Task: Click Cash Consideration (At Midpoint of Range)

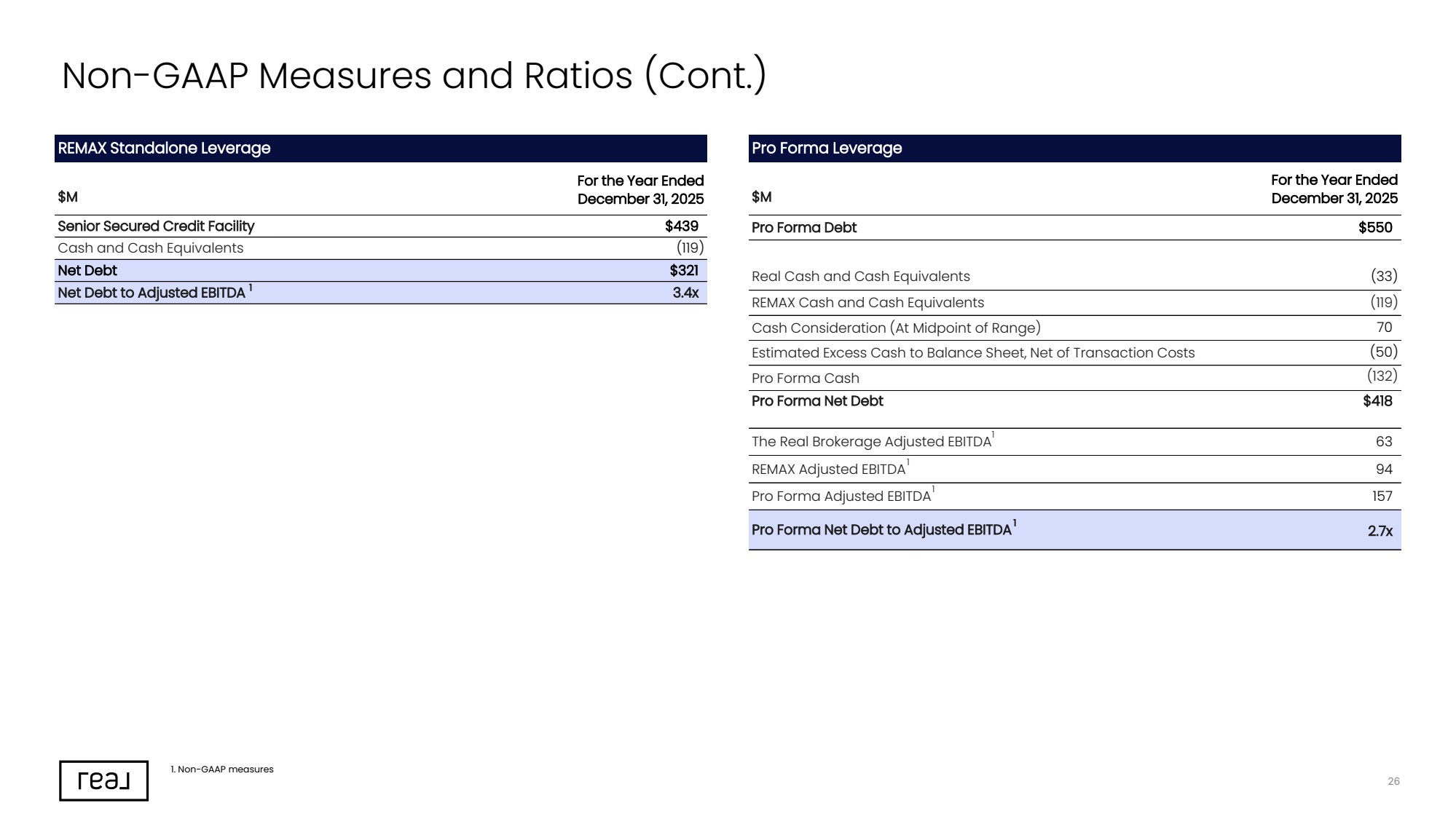Action: [x=896, y=328]
